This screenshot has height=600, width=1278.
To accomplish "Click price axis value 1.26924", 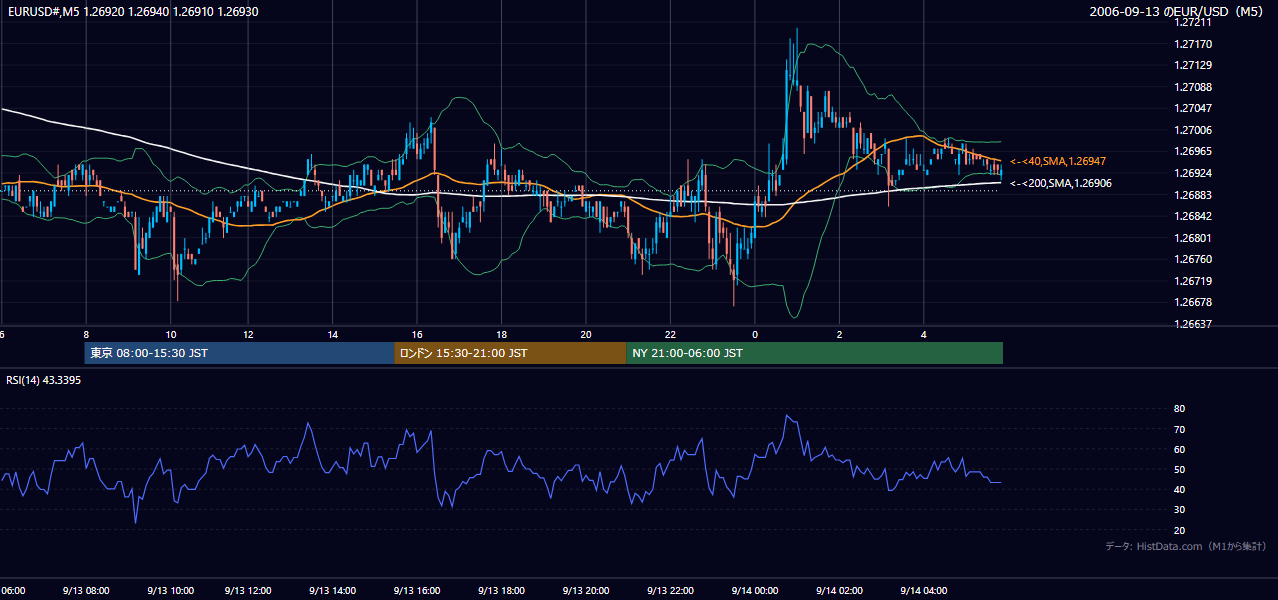I will pyautogui.click(x=1194, y=173).
